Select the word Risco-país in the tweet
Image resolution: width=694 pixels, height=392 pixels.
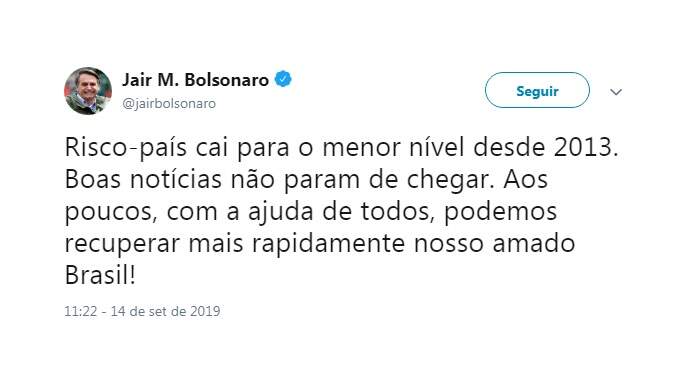[126, 148]
